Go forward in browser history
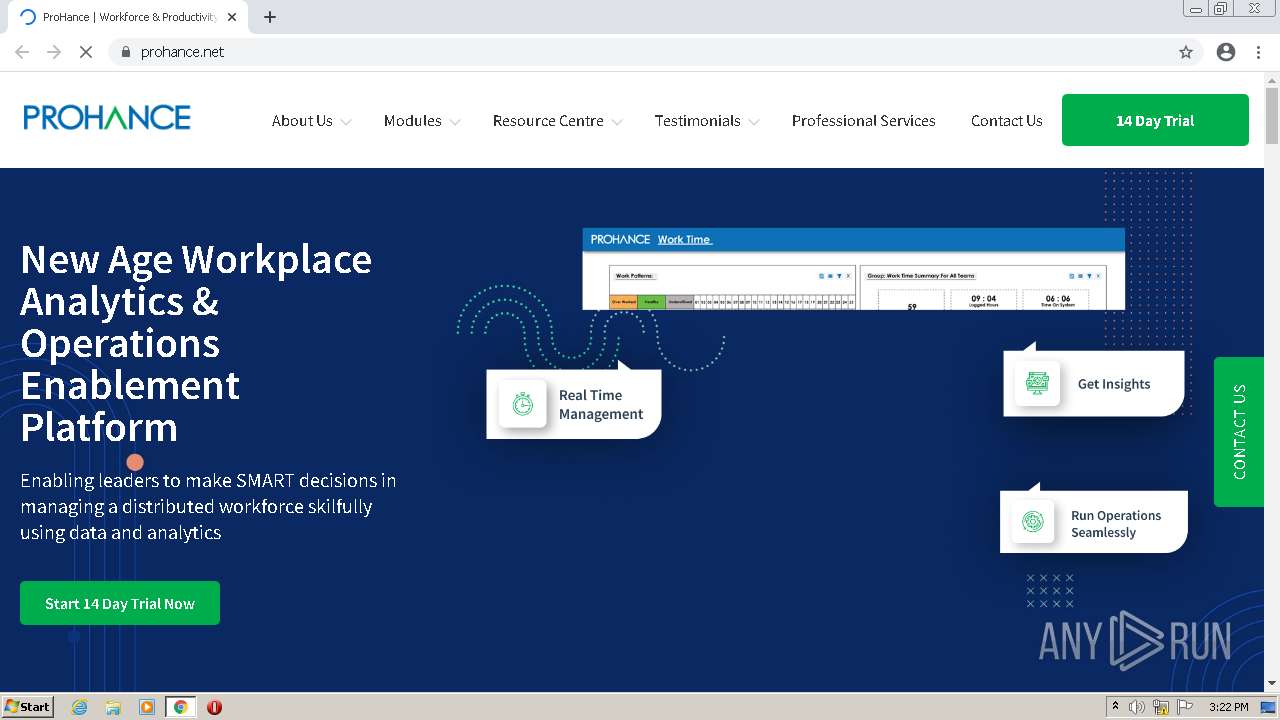Screen dimensions: 1280x720 54,52
